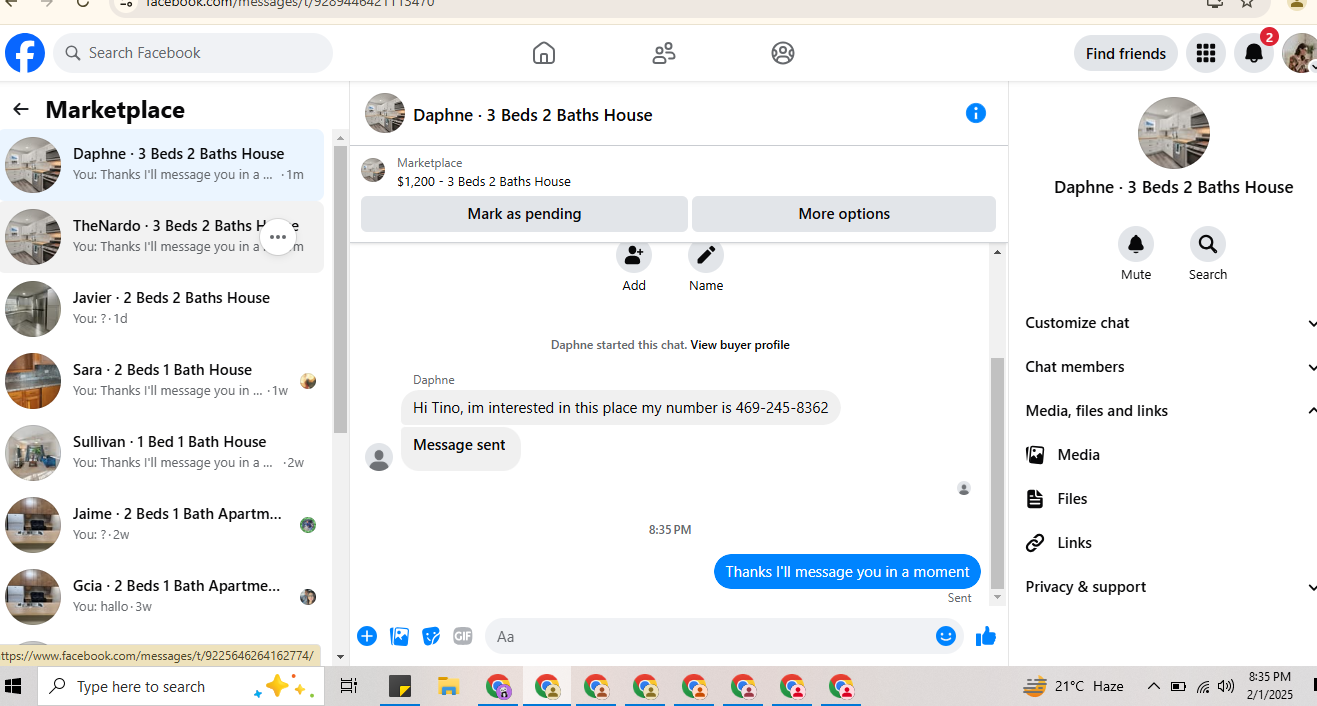The height and width of the screenshot is (706, 1317).
Task: Show hidden system tray icons
Action: 1153,686
